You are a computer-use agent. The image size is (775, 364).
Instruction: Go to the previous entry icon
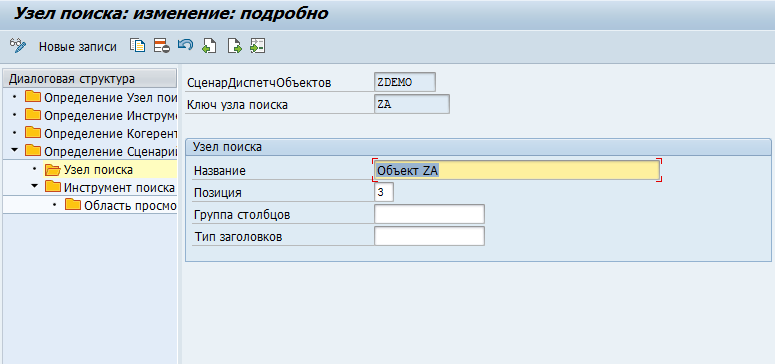209,46
